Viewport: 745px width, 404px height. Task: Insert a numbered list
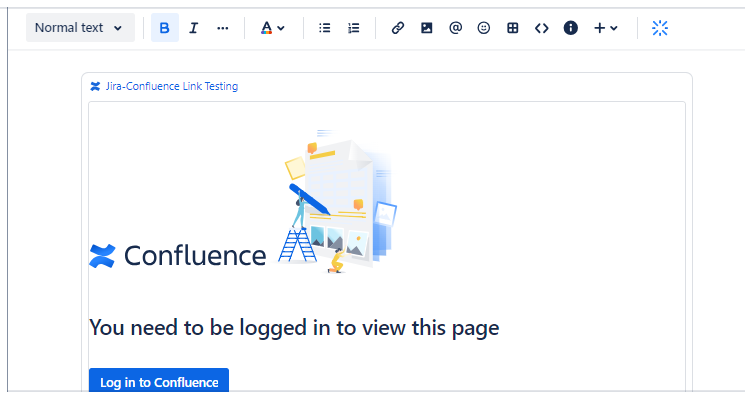point(353,28)
